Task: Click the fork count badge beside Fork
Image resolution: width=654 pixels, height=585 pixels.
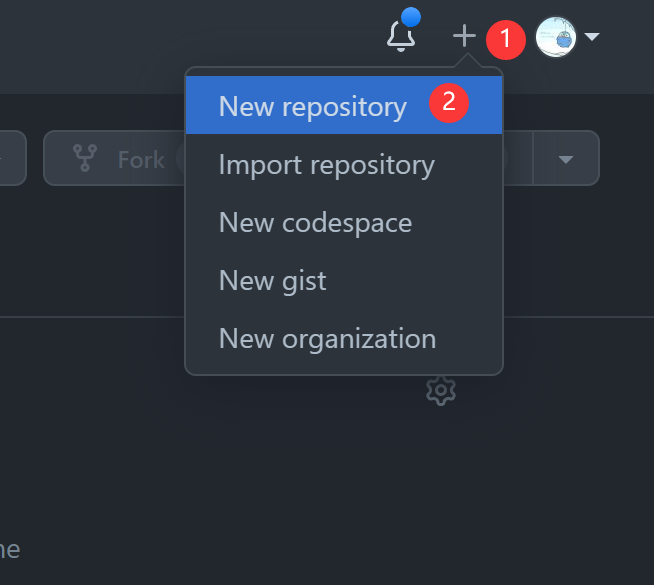Action: [x=180, y=159]
